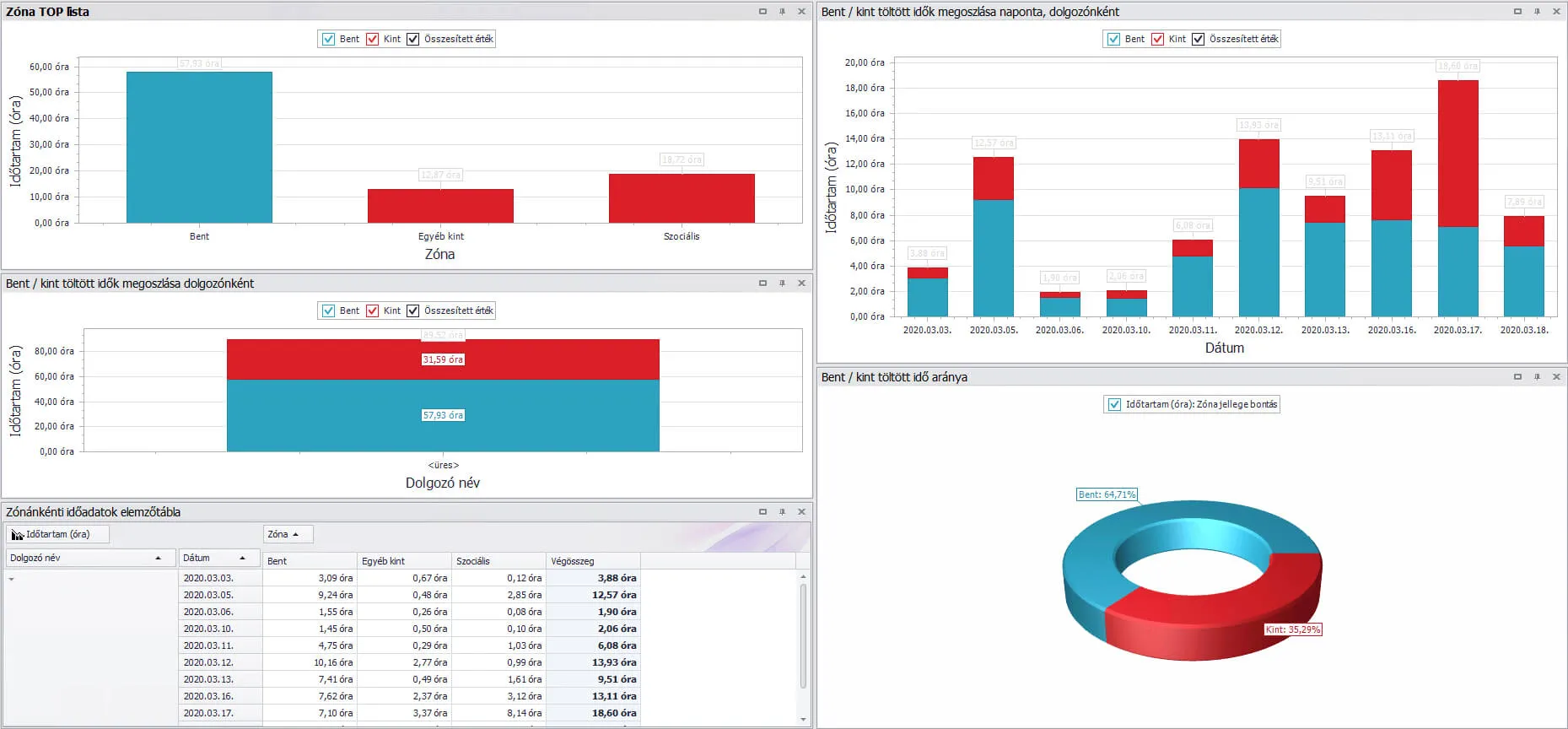Screen dimensions: 1568x729
Task: Toggle Kint checkbox in daily chart legend
Action: [x=1158, y=39]
